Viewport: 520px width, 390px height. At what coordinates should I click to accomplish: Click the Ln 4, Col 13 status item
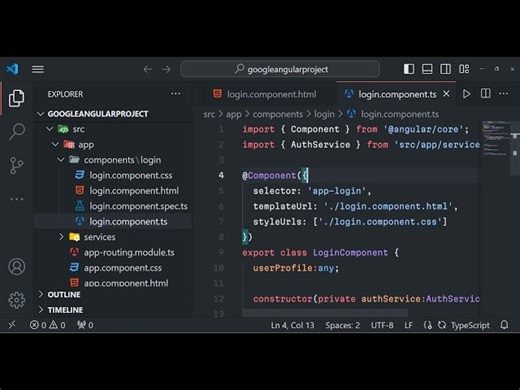pos(292,325)
